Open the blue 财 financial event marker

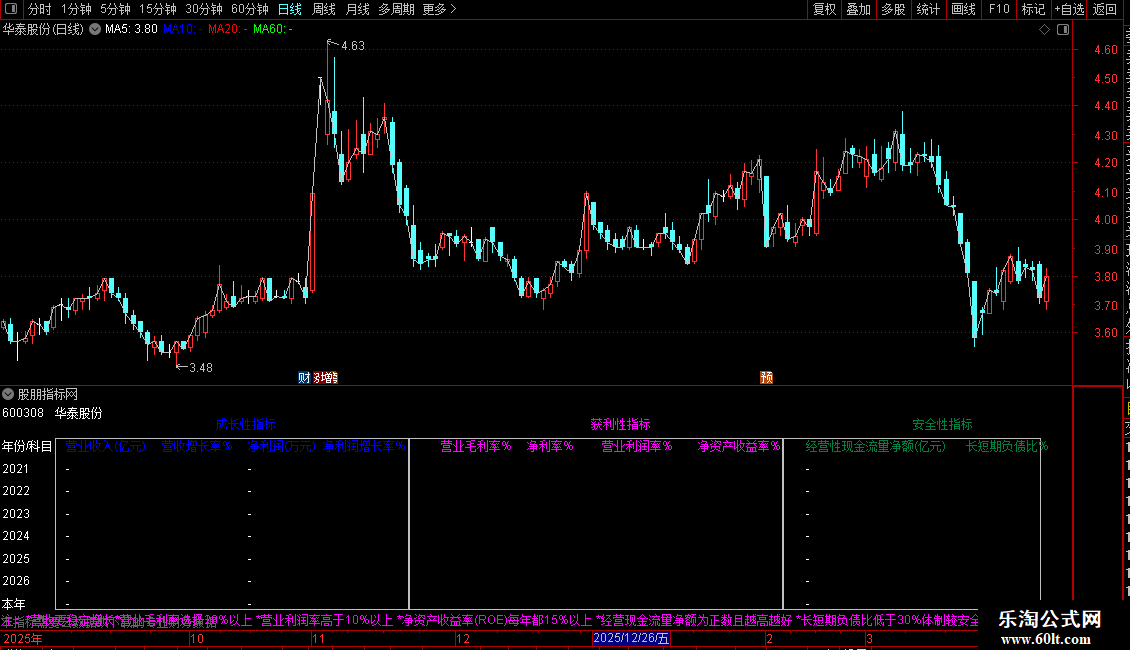(304, 378)
